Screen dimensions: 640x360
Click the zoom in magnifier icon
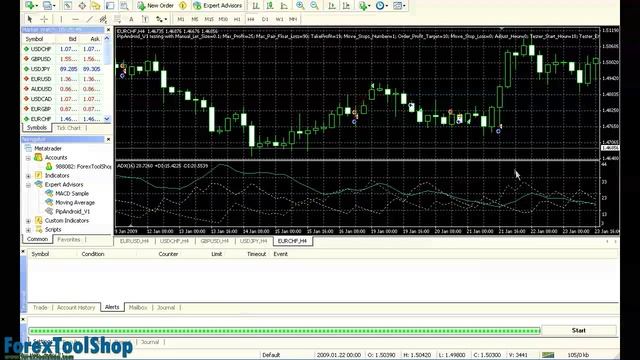click(300, 6)
